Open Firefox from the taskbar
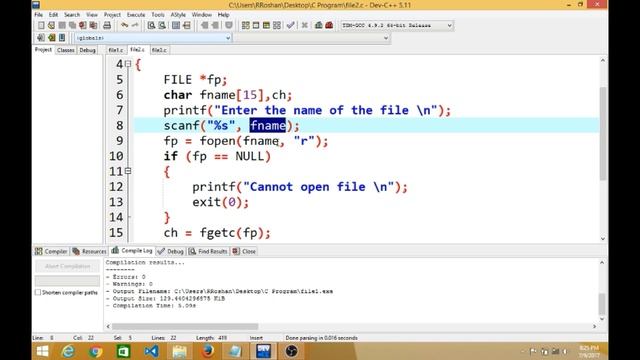The height and width of the screenshot is (360, 640). 208,351
